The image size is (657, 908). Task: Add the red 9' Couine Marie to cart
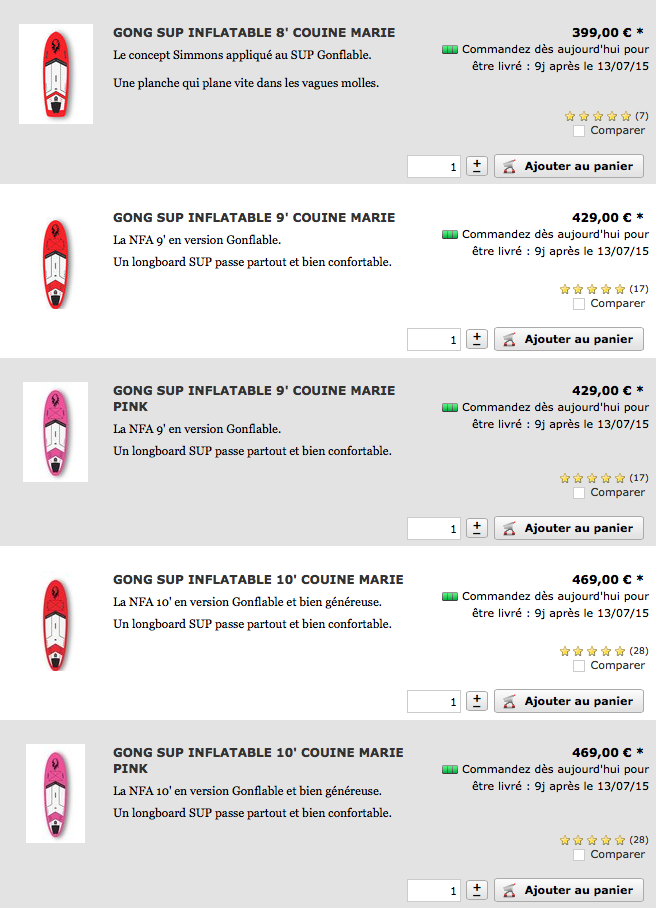569,339
